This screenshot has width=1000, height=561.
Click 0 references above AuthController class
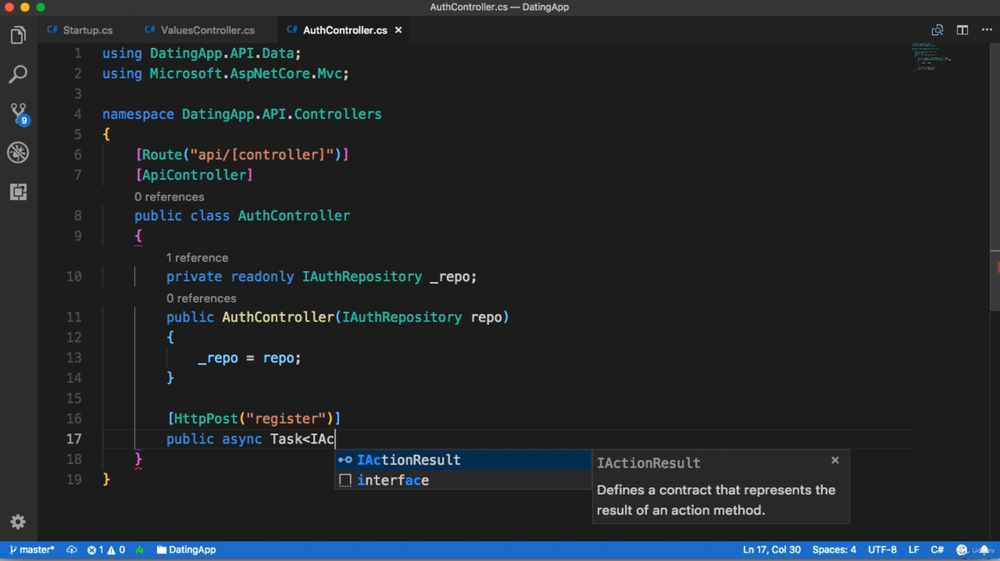pyautogui.click(x=169, y=197)
